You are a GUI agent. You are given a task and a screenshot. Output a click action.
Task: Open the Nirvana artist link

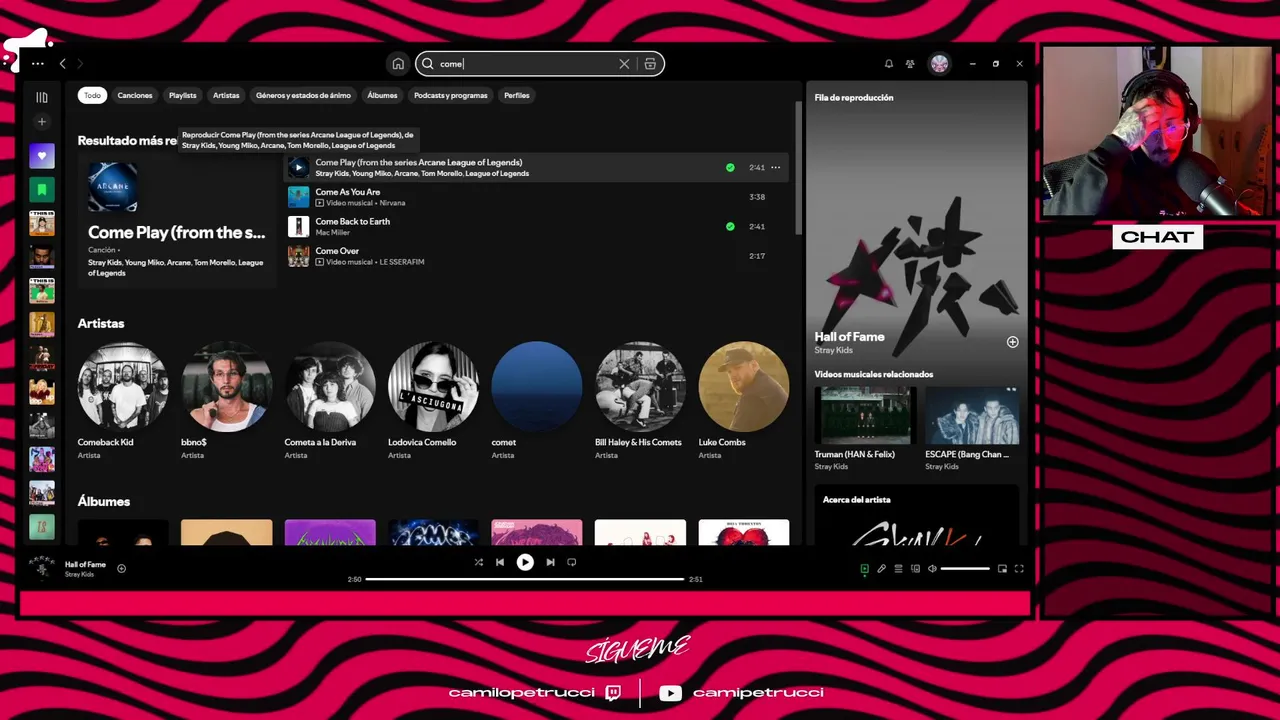[392, 203]
